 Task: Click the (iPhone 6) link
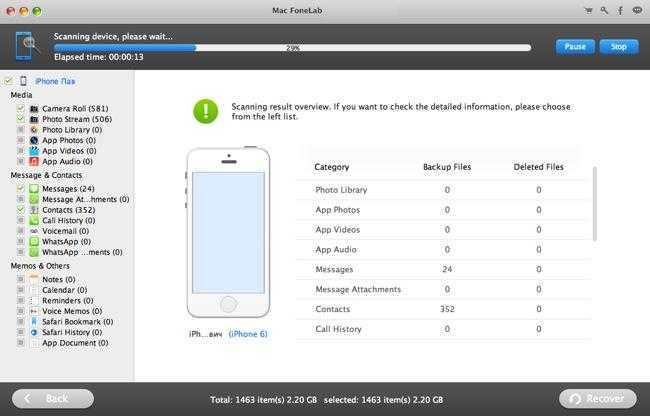tap(248, 334)
